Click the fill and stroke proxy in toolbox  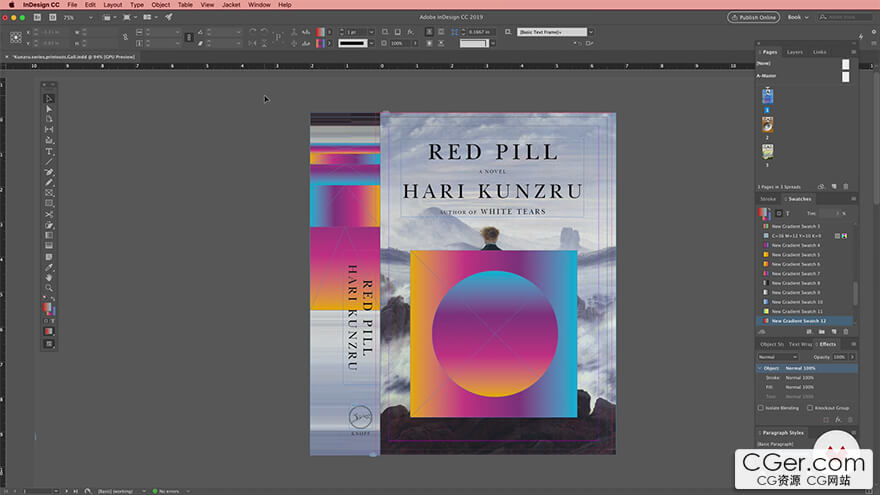click(x=48, y=308)
